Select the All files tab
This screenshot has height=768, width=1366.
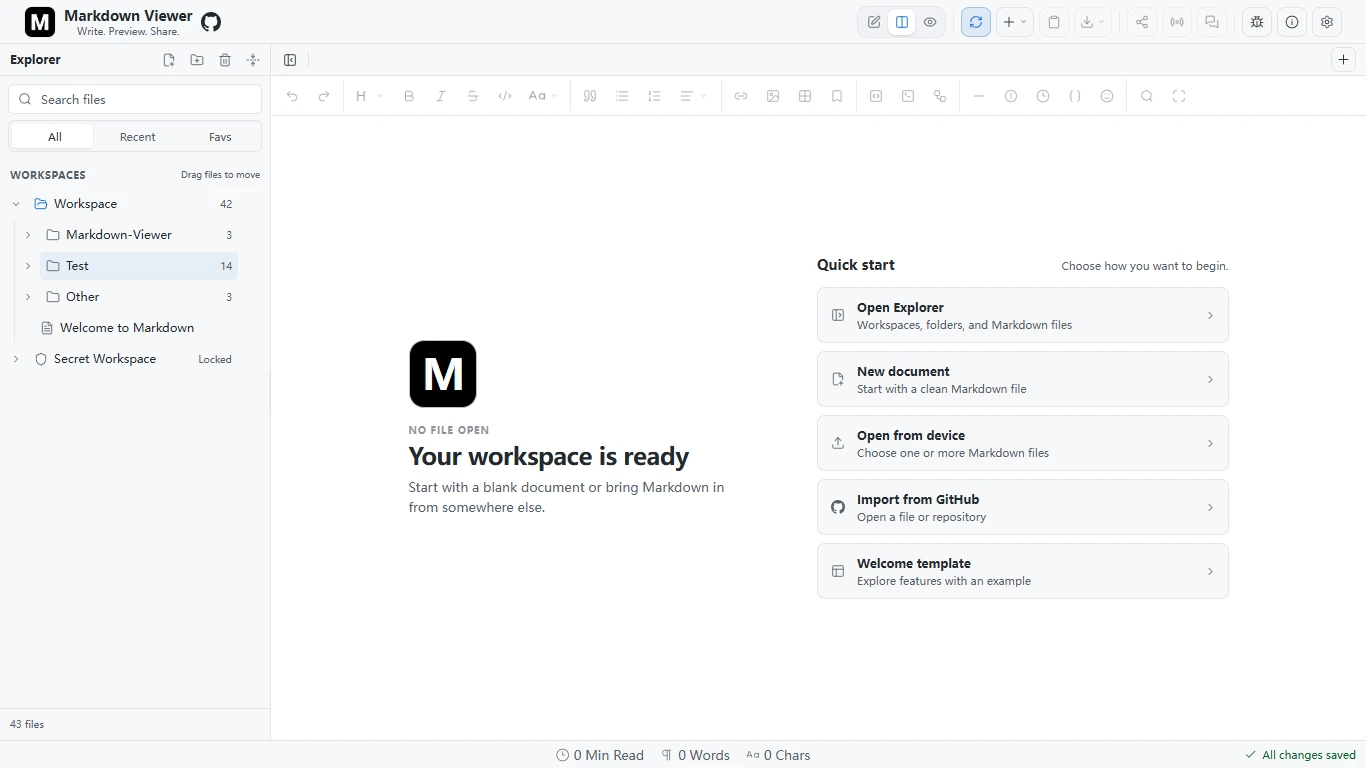pos(54,137)
